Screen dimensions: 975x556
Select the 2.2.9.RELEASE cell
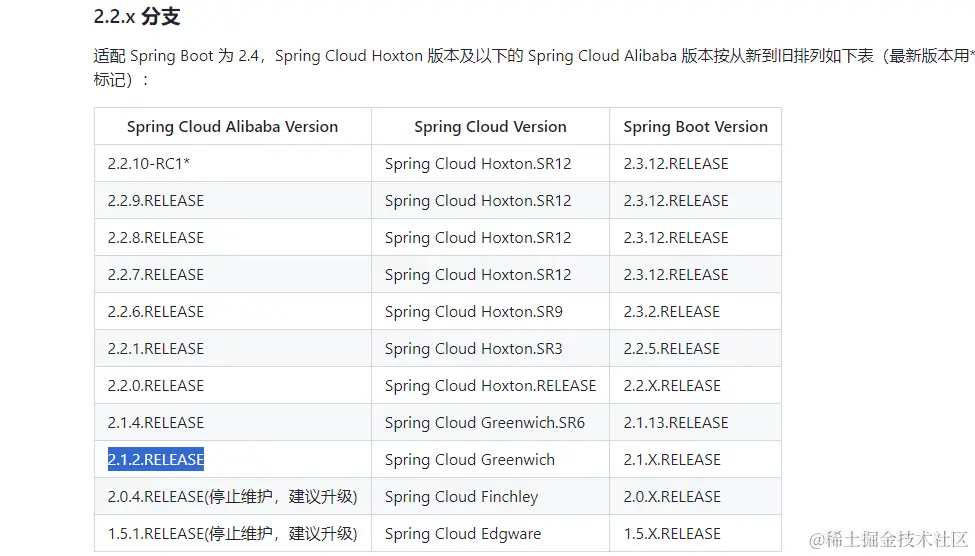coord(156,201)
